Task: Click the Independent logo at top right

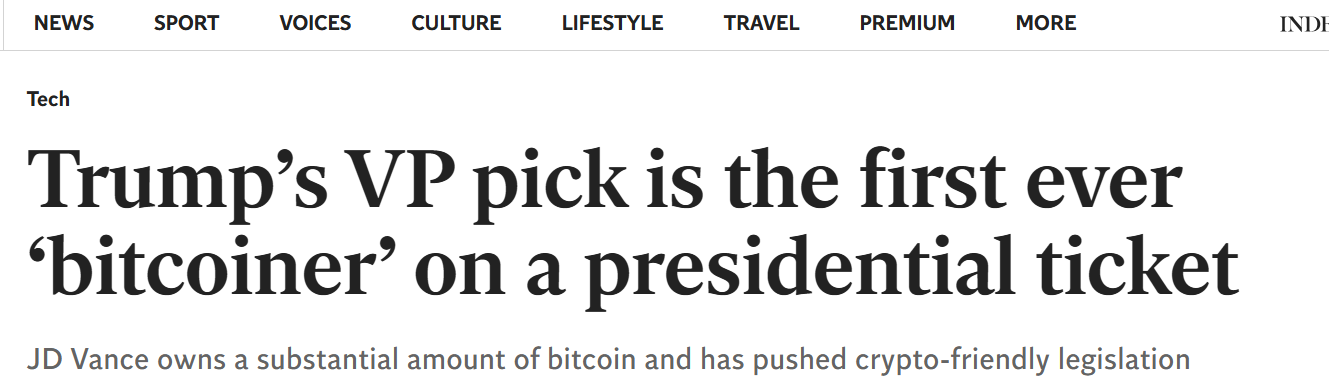Action: pos(1304,24)
